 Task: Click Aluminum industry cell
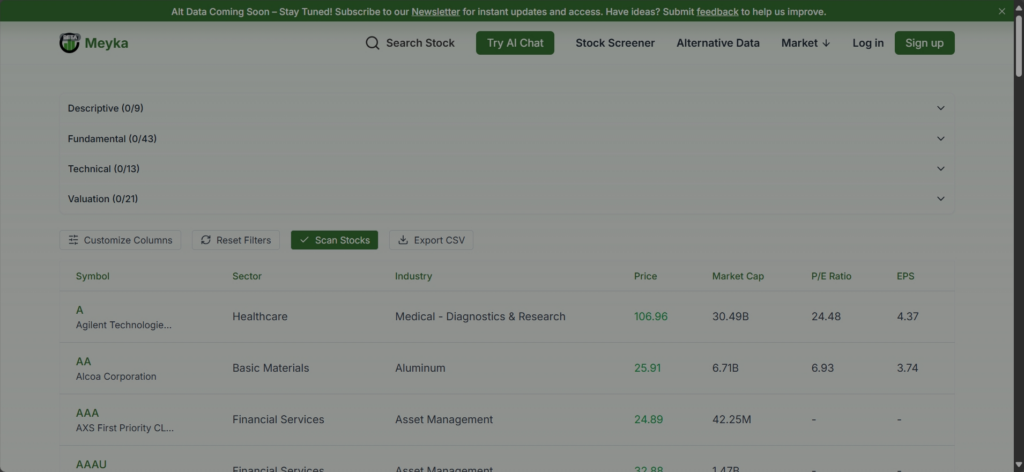click(x=420, y=368)
